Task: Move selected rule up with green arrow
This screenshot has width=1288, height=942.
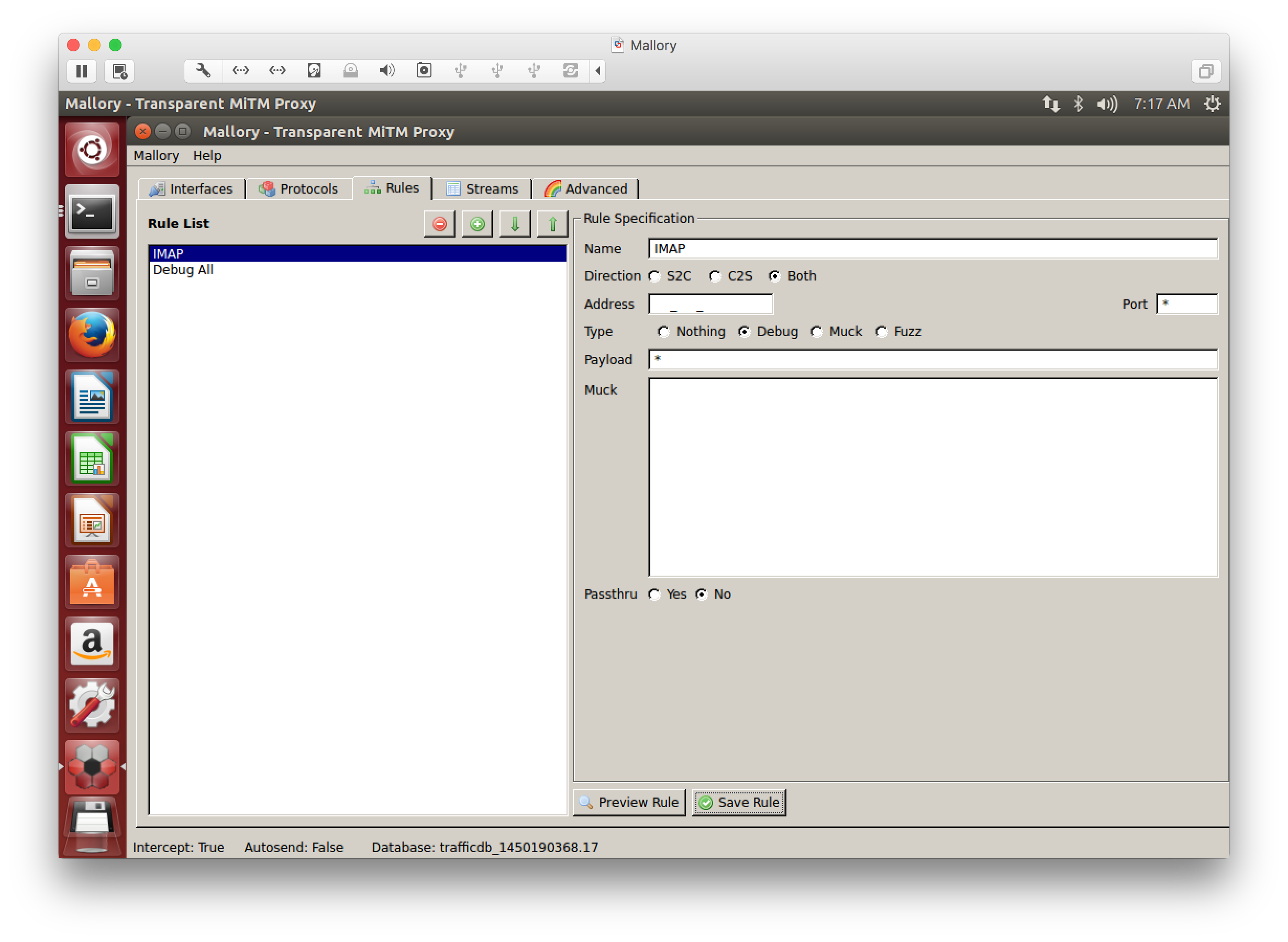Action: point(552,223)
